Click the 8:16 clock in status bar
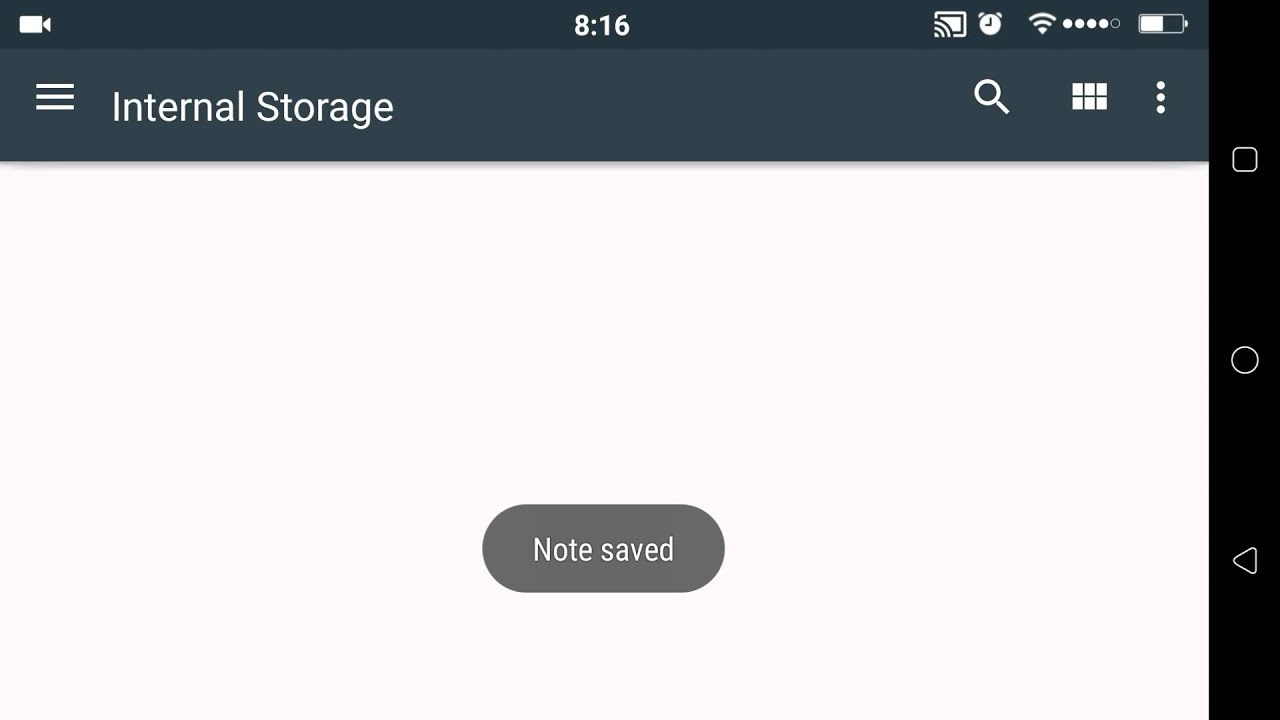The width and height of the screenshot is (1280, 720). pyautogui.click(x=602, y=25)
